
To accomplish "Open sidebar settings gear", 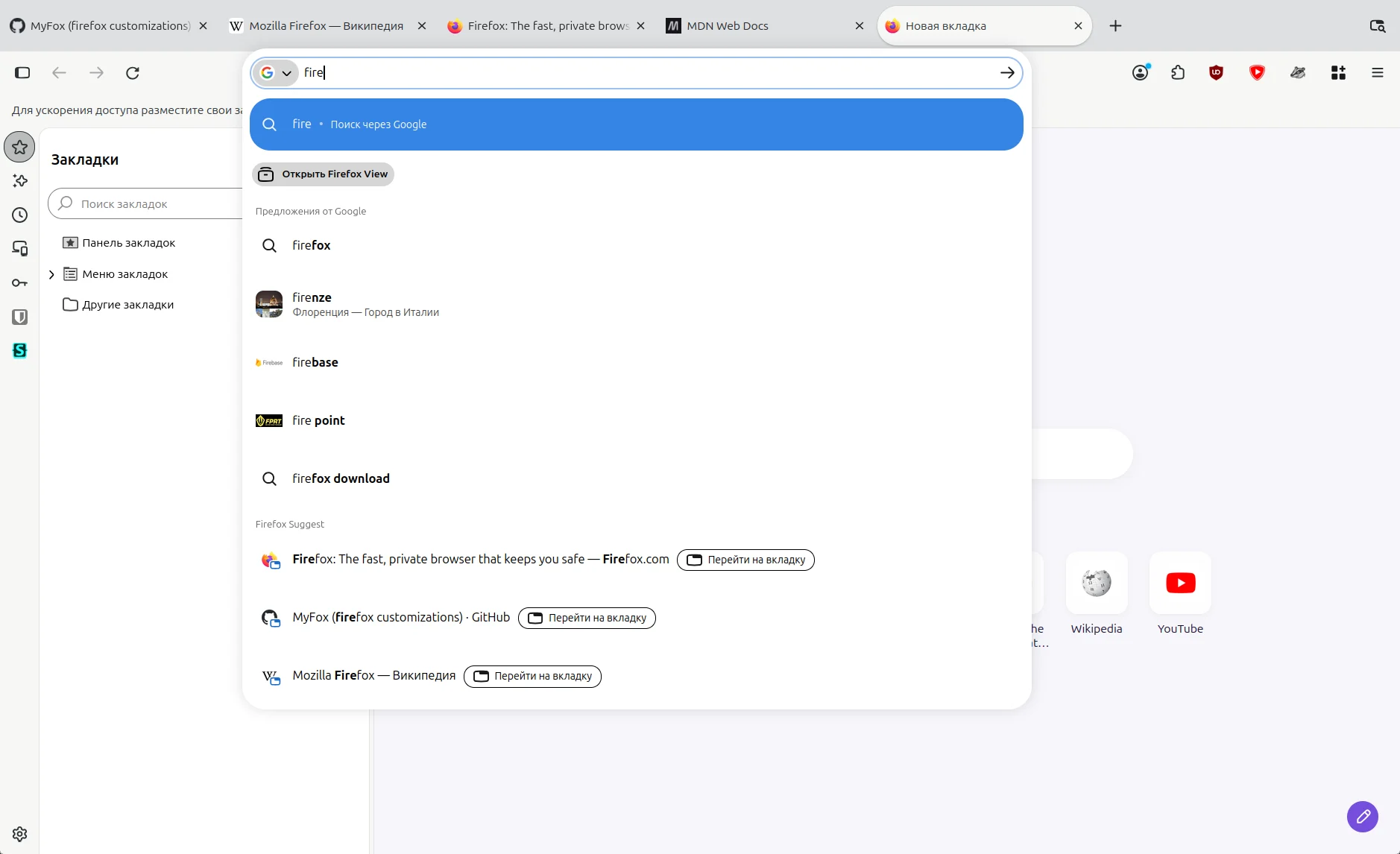I will point(20,834).
